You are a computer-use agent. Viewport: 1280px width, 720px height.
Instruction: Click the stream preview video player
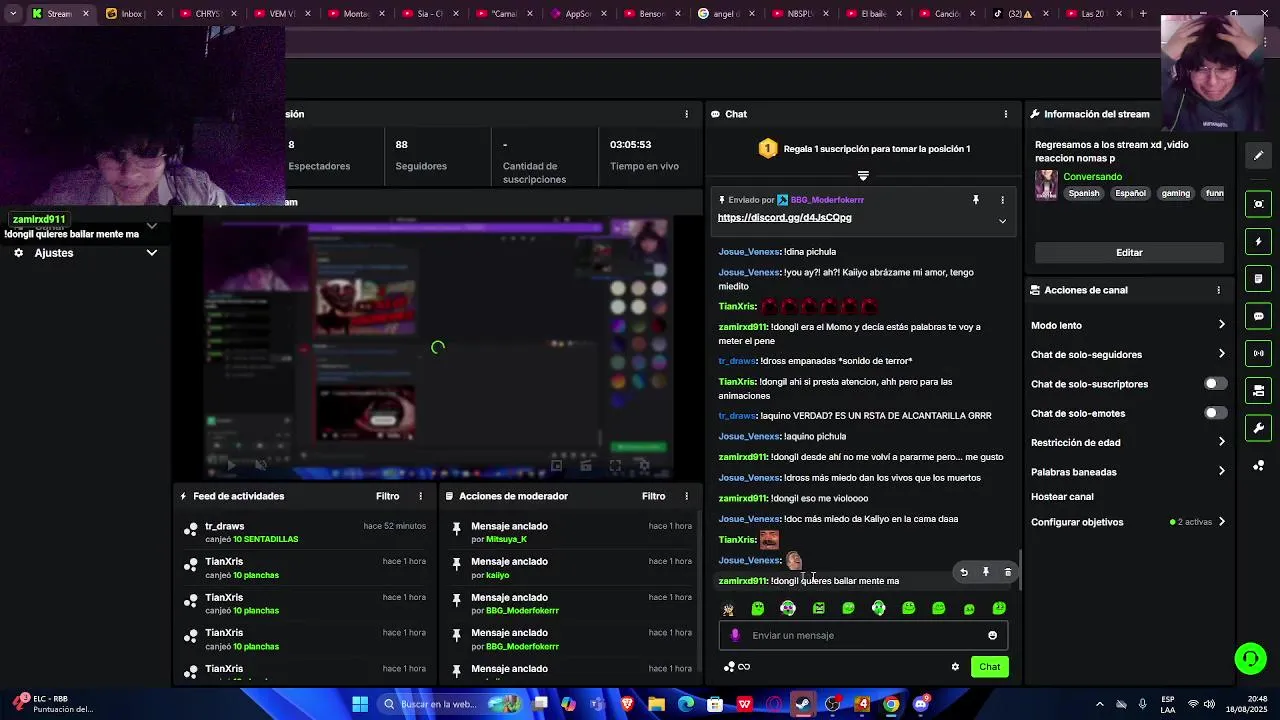tap(438, 347)
